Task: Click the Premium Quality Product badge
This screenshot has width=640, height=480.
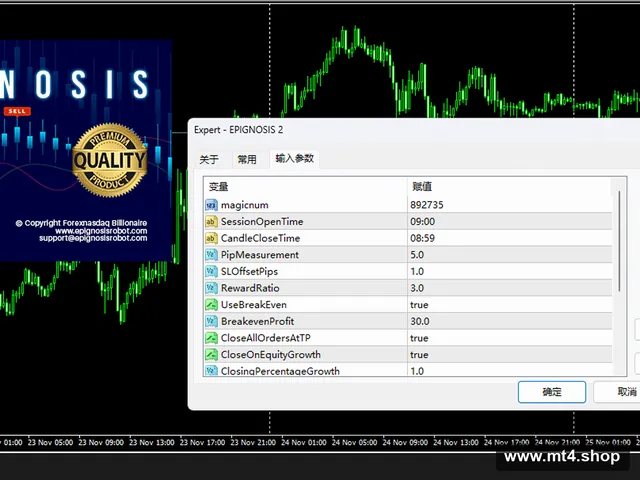Action: (110, 160)
